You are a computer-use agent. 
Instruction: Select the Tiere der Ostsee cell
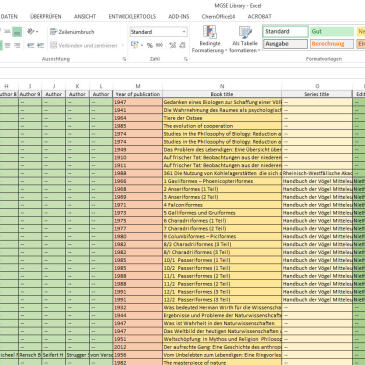(222, 118)
